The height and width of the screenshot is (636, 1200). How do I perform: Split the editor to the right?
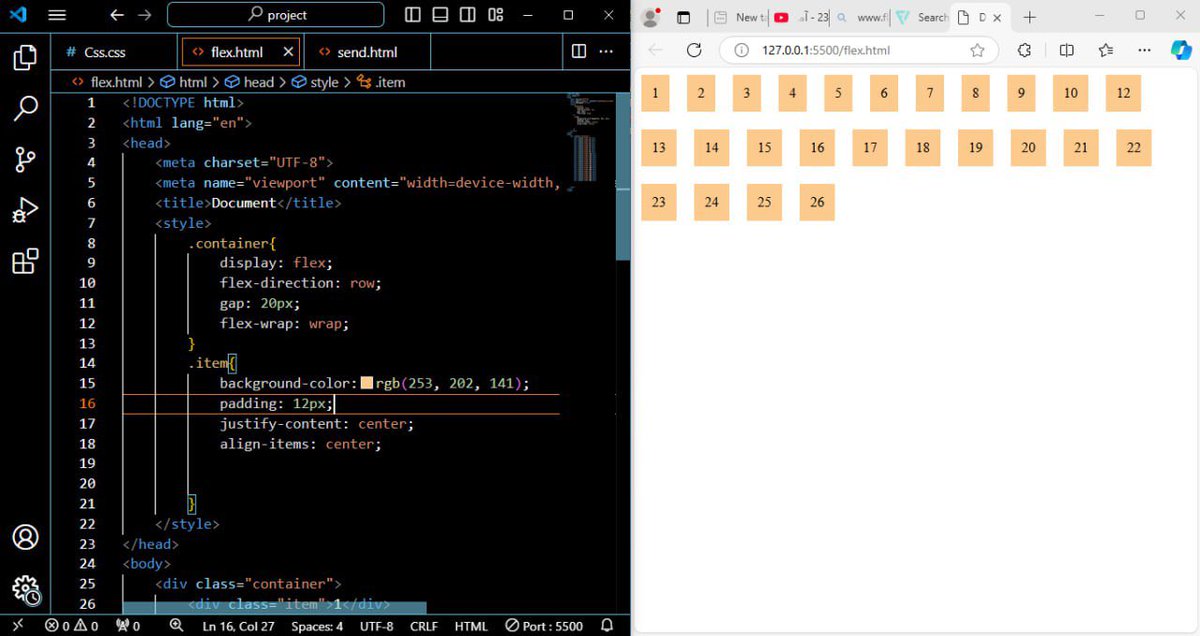[578, 51]
